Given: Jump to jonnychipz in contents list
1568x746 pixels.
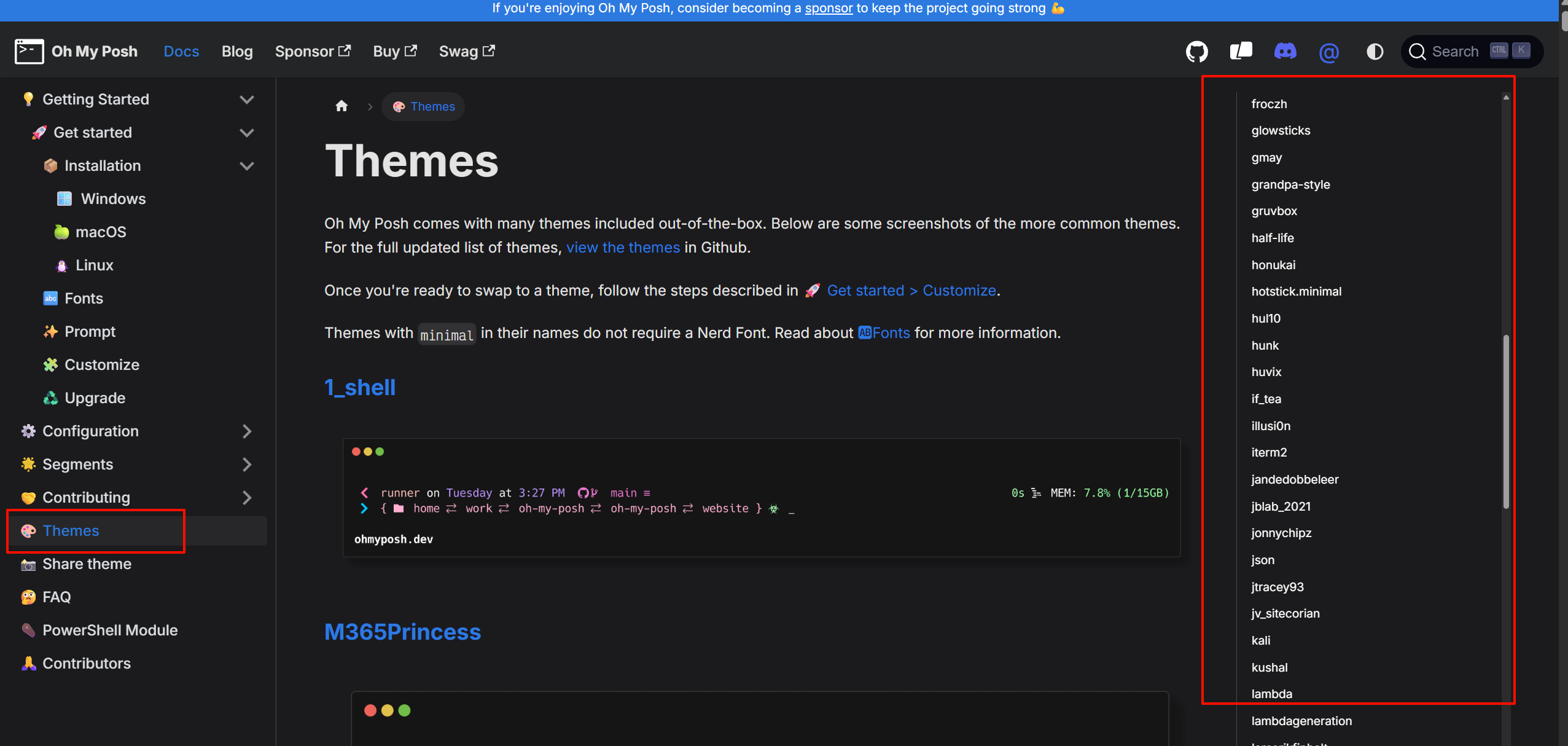Looking at the screenshot, I should [x=1281, y=533].
